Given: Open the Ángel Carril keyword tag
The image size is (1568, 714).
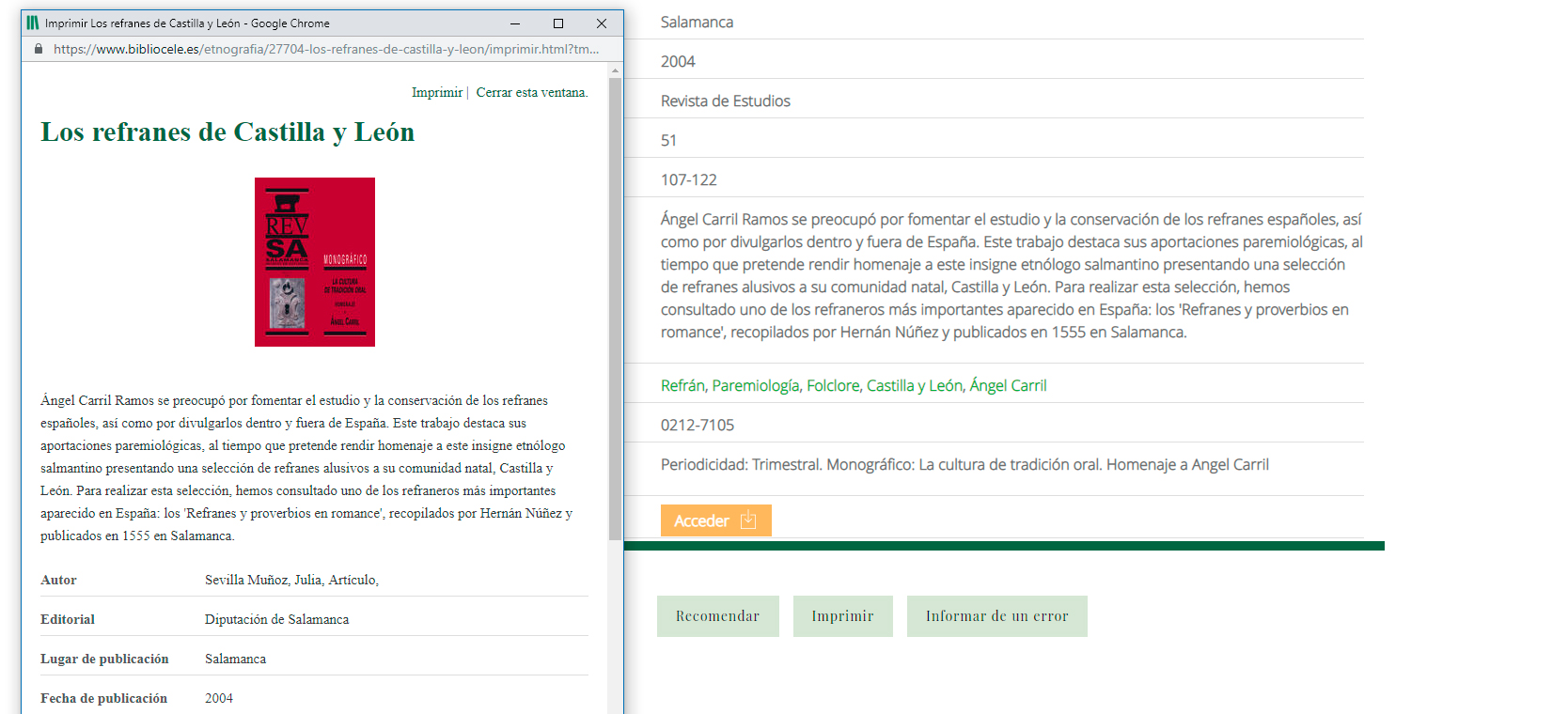Looking at the screenshot, I should (x=1008, y=385).
